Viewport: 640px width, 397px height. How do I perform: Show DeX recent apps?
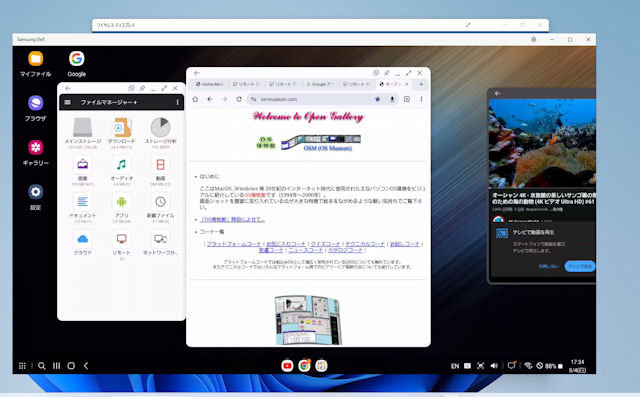point(56,366)
